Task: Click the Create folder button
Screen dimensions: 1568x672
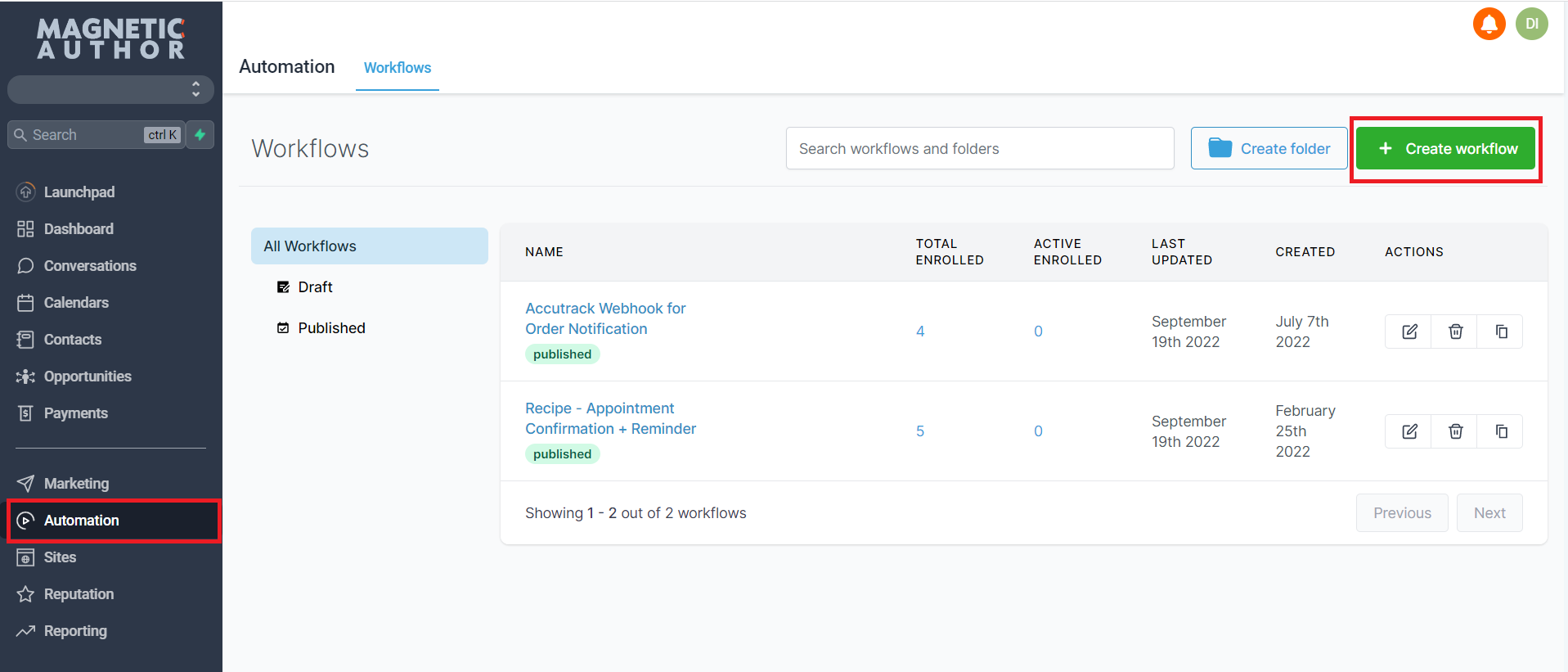Action: 1269,148
